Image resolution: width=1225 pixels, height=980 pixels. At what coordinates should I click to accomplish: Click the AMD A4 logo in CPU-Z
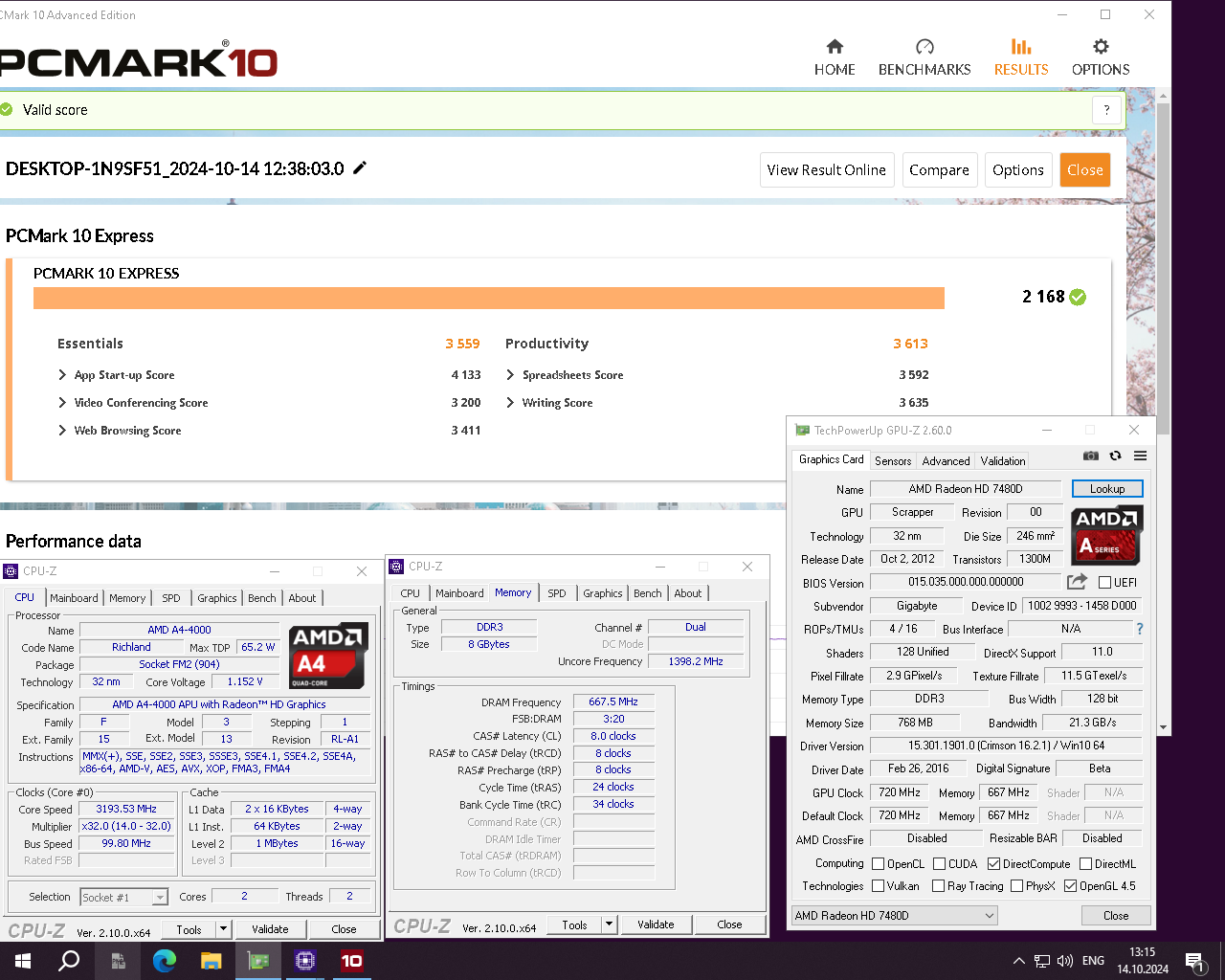pyautogui.click(x=327, y=657)
